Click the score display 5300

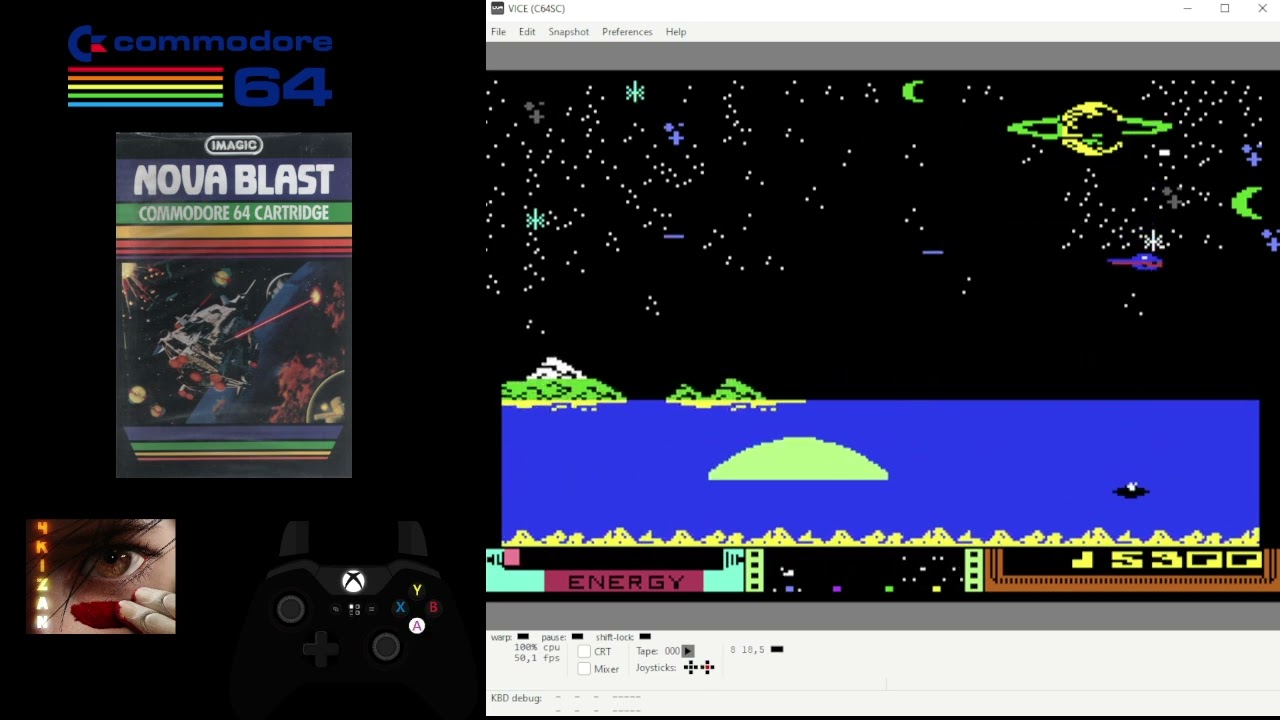(1166, 560)
